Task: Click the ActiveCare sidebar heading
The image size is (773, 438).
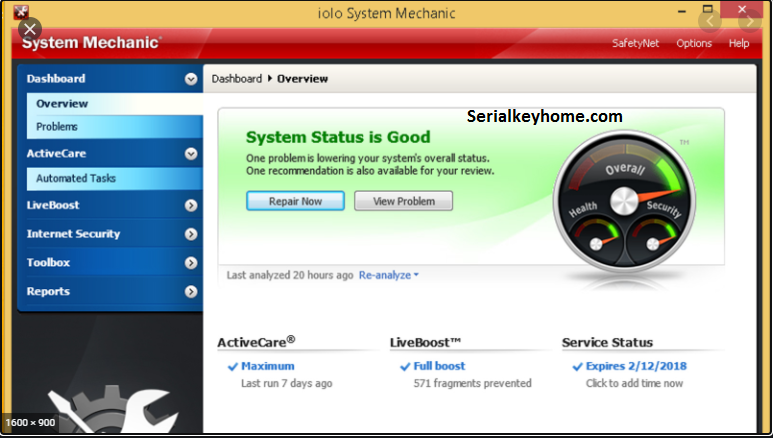Action: pyautogui.click(x=56, y=153)
